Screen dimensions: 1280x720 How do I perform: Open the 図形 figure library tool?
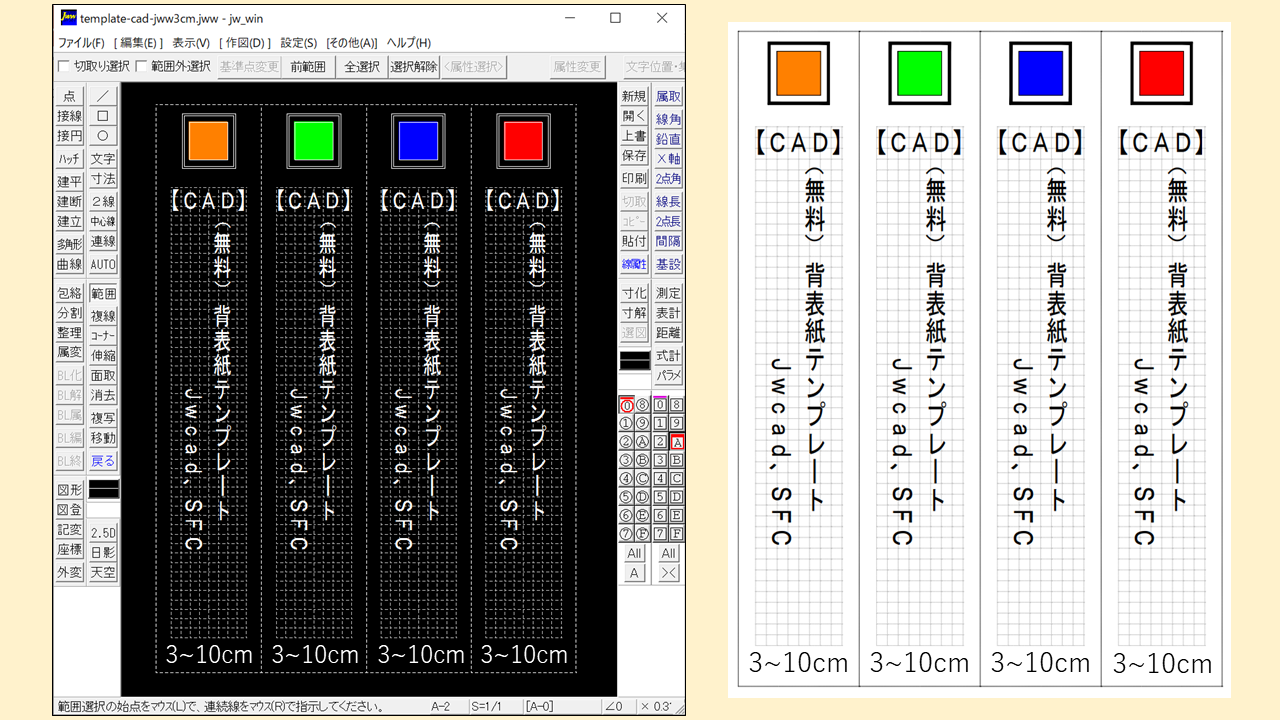69,490
